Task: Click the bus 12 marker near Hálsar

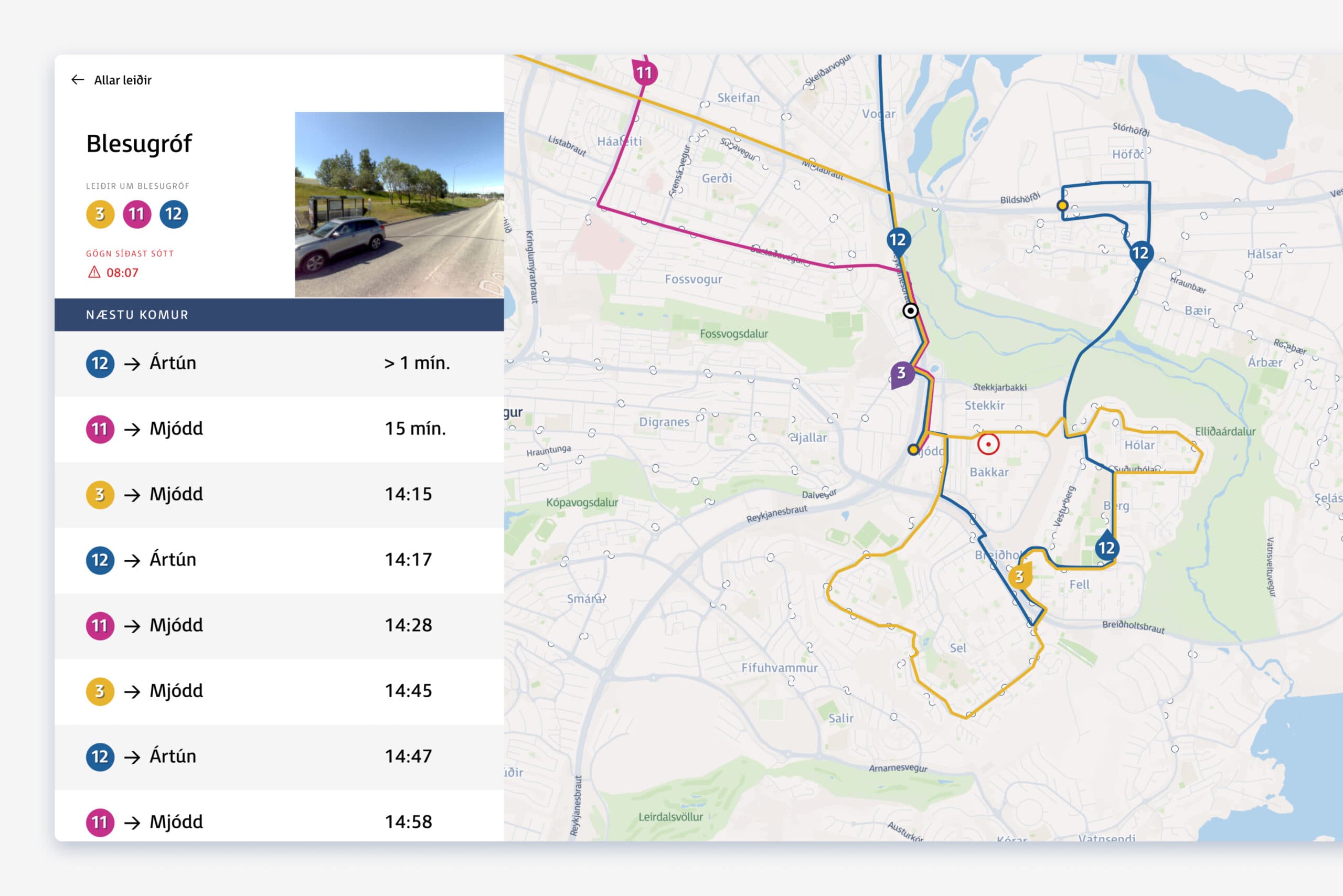Action: pyautogui.click(x=1141, y=253)
